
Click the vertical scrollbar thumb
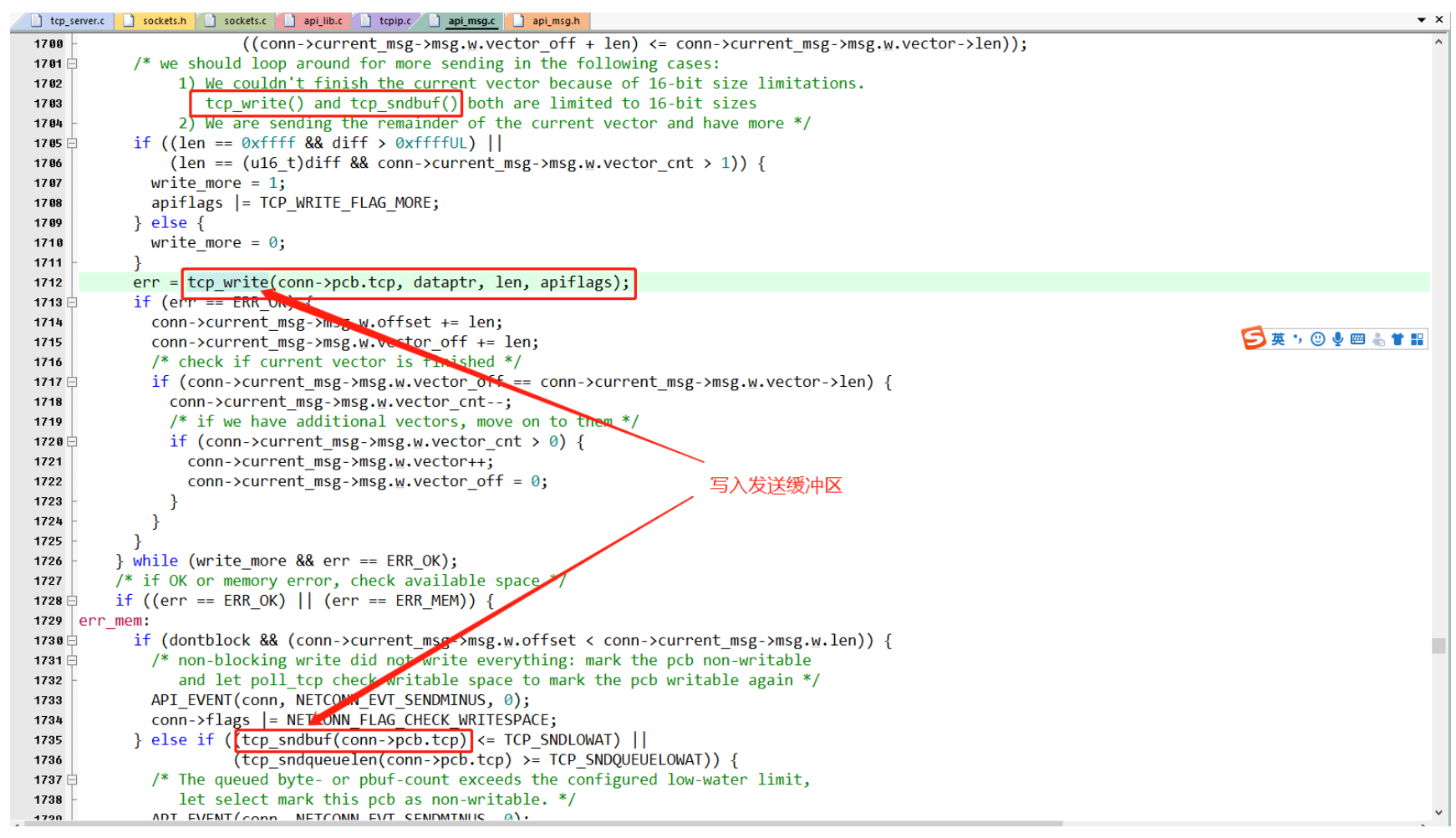[1438, 646]
